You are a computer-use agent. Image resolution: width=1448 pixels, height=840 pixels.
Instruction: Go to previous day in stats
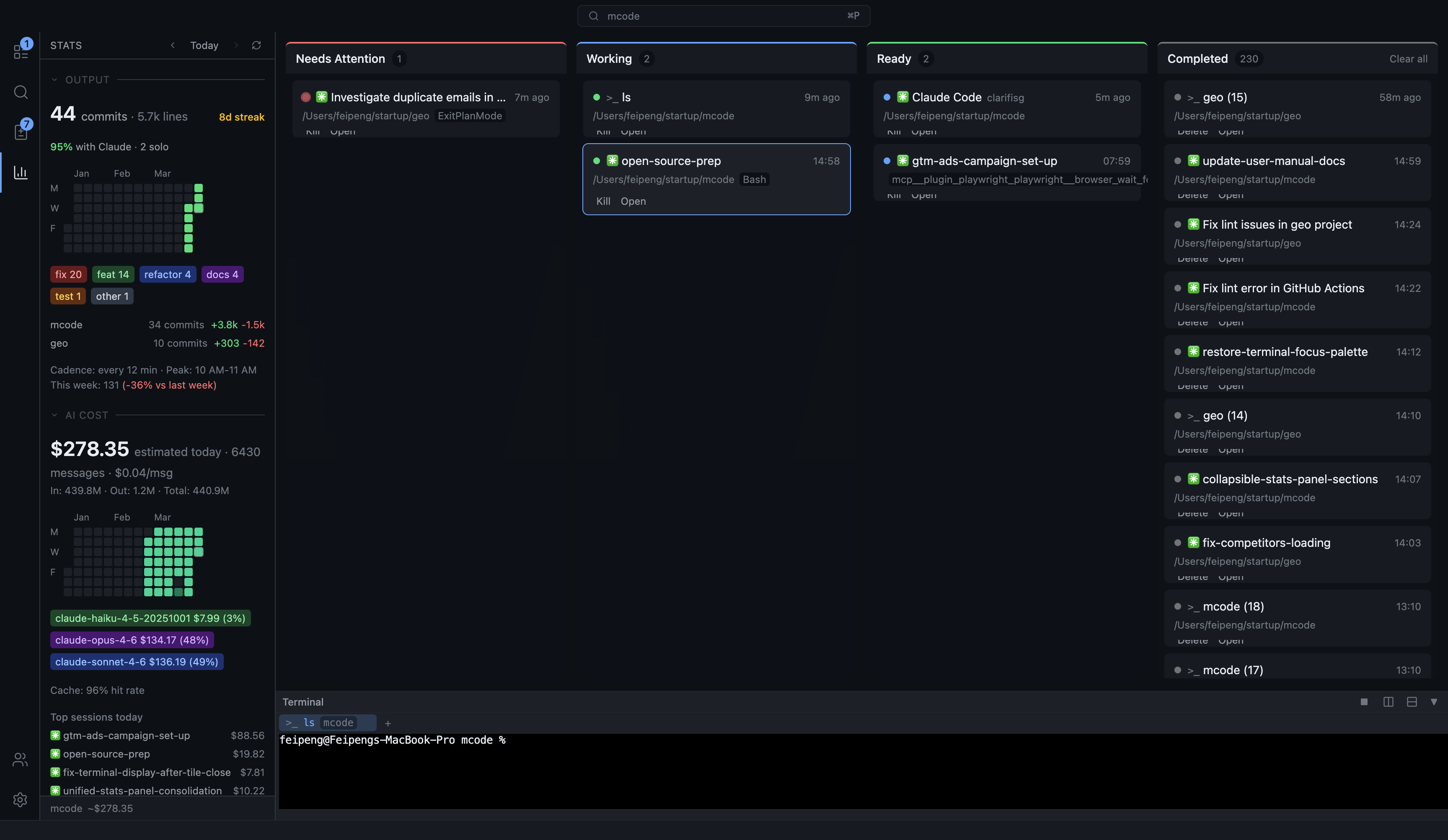click(172, 45)
